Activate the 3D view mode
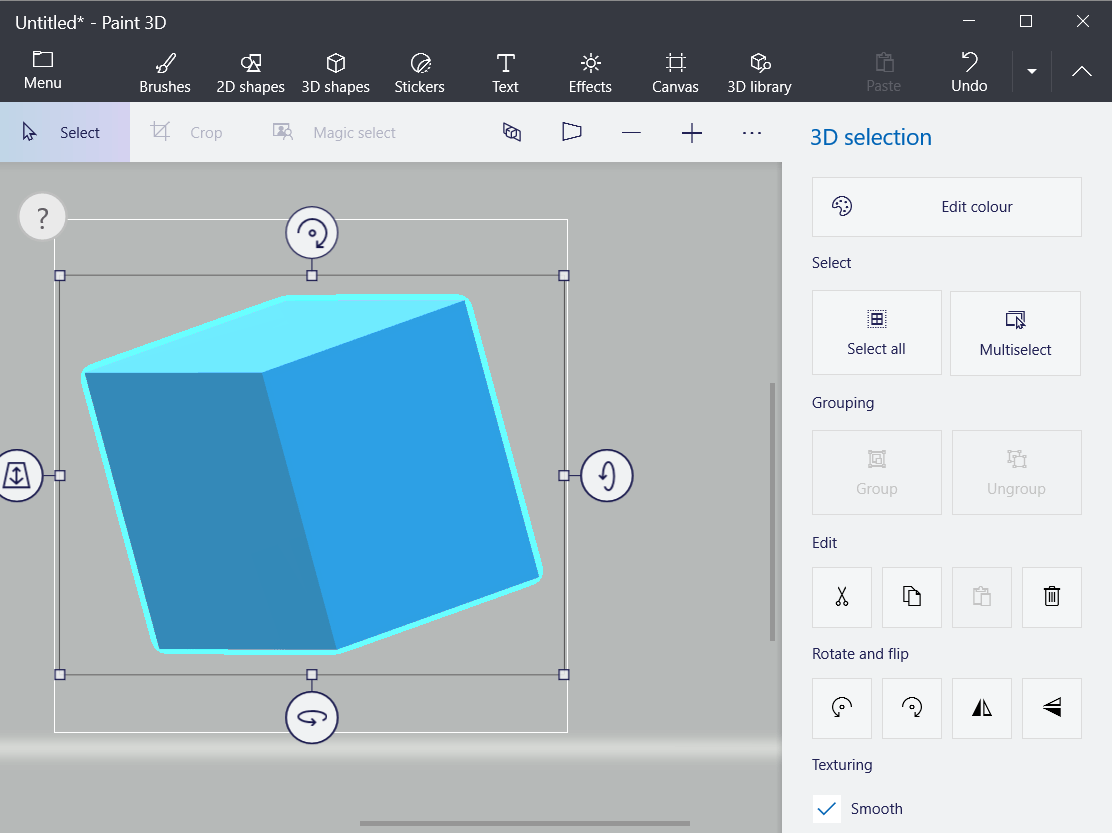The image size is (1112, 833). (x=512, y=131)
